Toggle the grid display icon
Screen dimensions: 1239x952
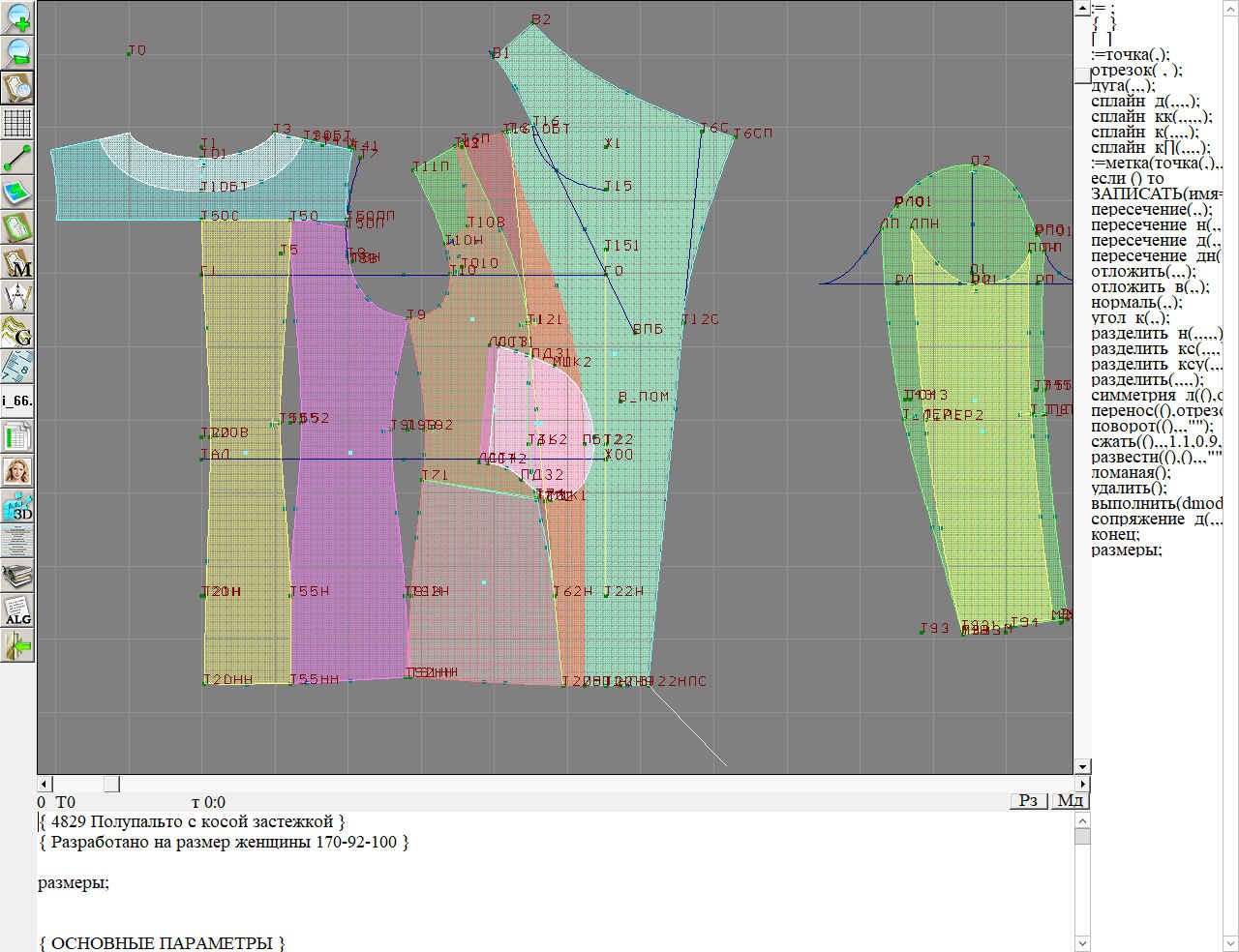click(17, 123)
